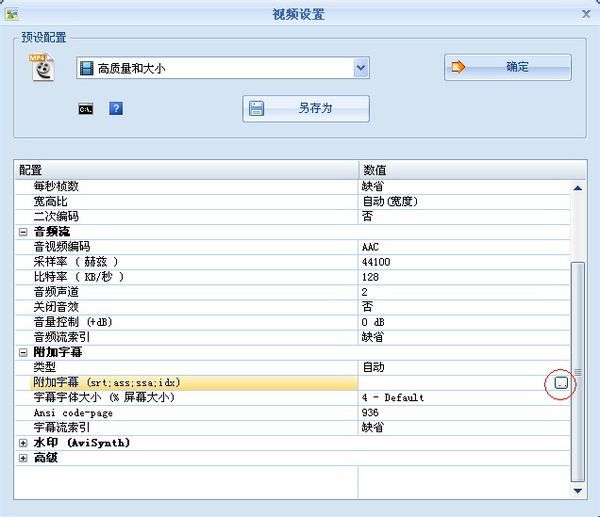Select the 关闭音效 value 否
Screen dimensions: 600x517
tap(367, 307)
